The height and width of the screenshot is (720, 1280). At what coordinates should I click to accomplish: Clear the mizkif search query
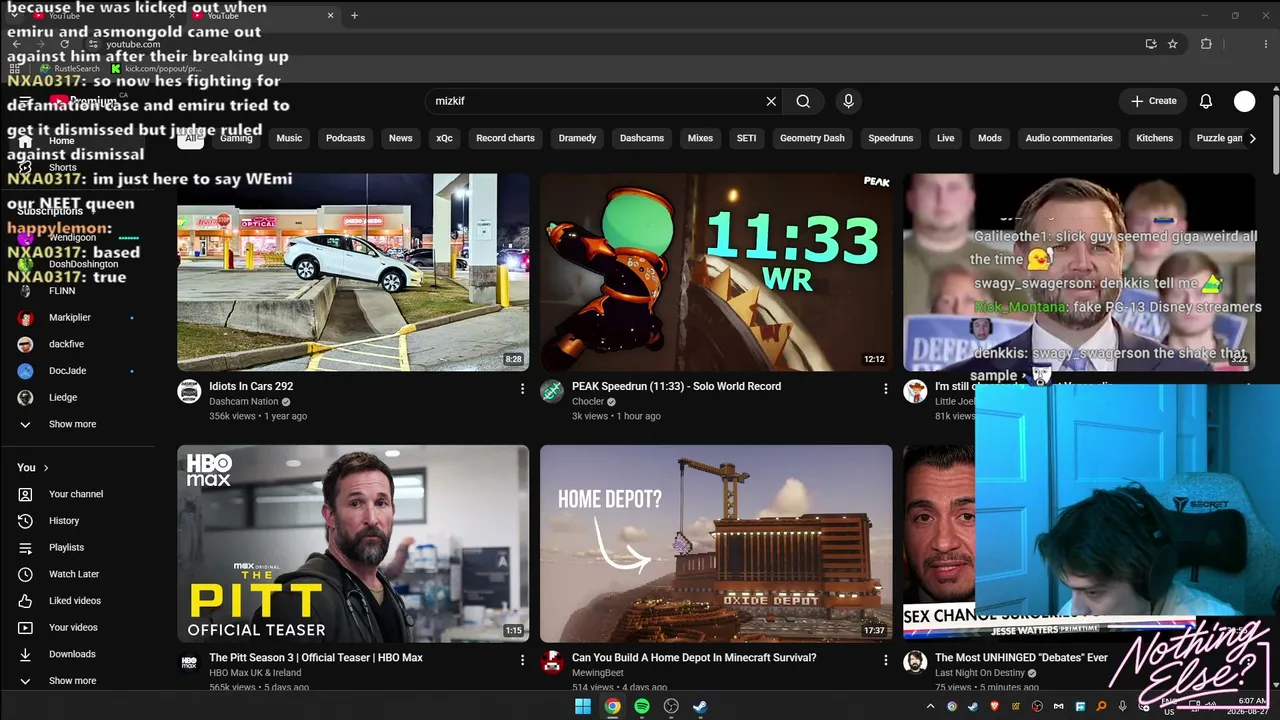tap(771, 101)
